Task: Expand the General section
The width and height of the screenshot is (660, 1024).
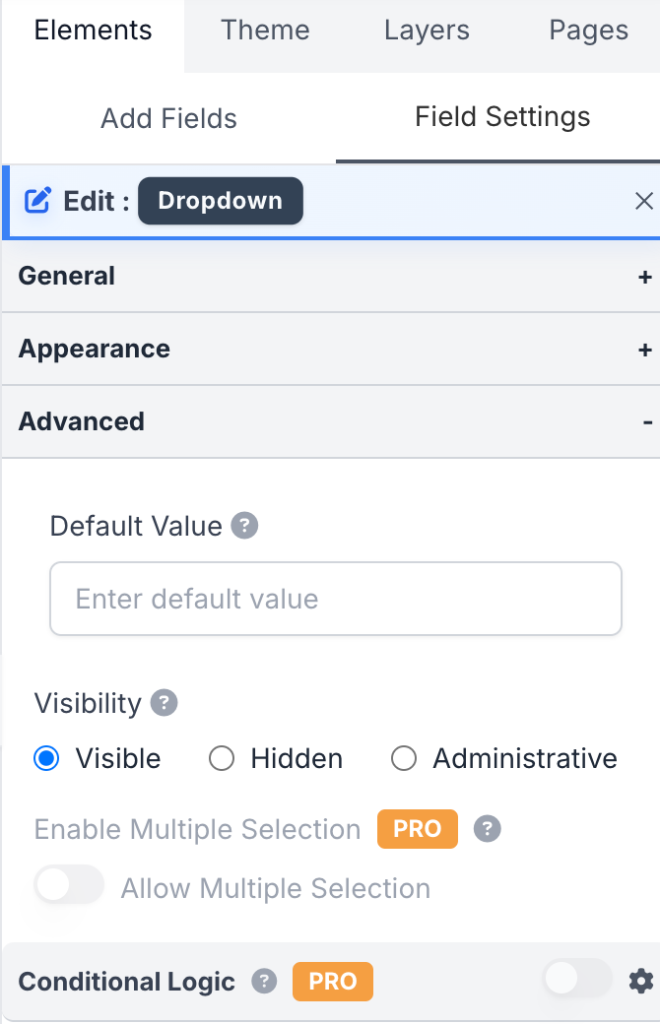Action: pos(645,277)
